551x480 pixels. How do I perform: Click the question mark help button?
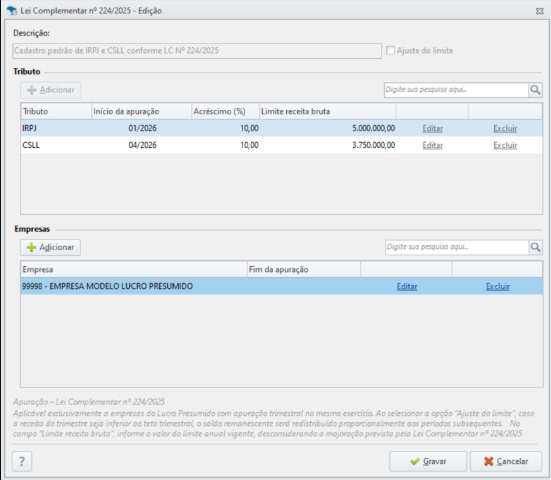22,461
